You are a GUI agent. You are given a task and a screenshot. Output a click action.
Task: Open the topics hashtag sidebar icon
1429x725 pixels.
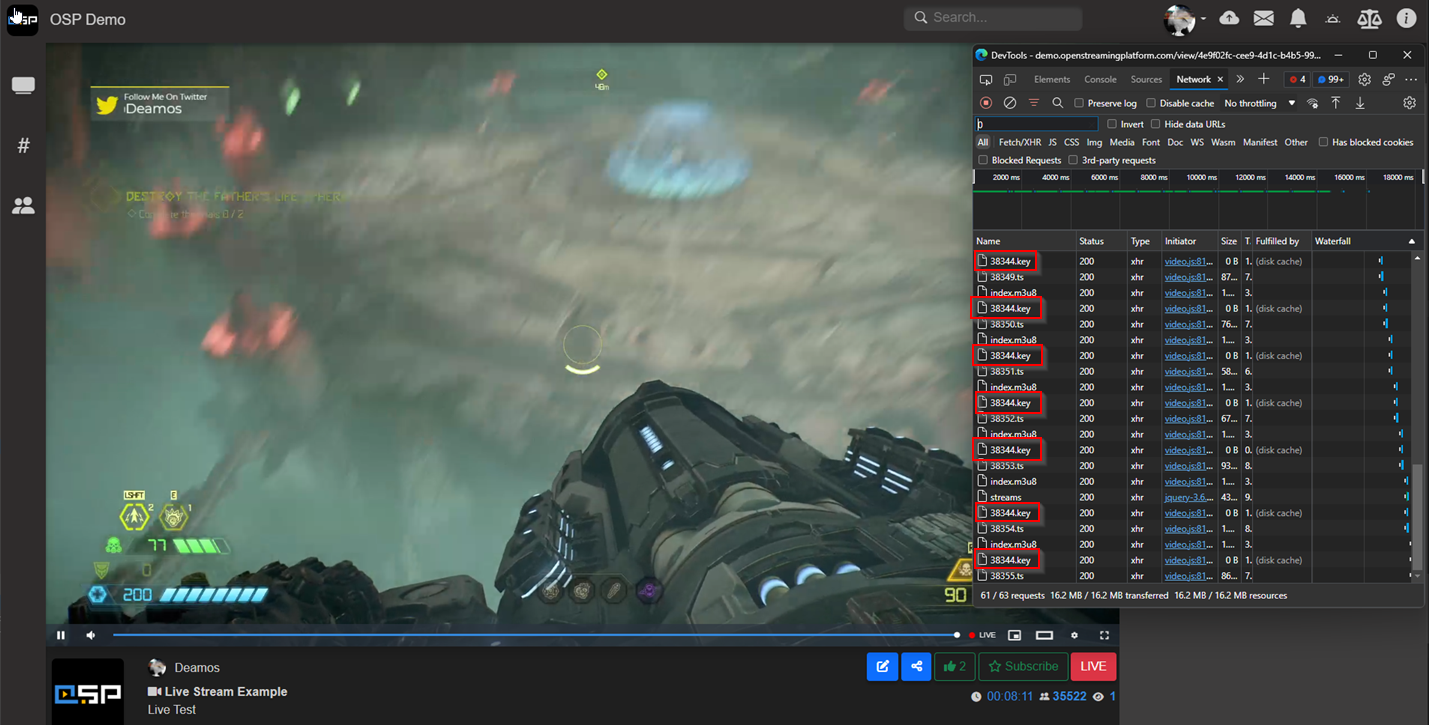[x=23, y=146]
